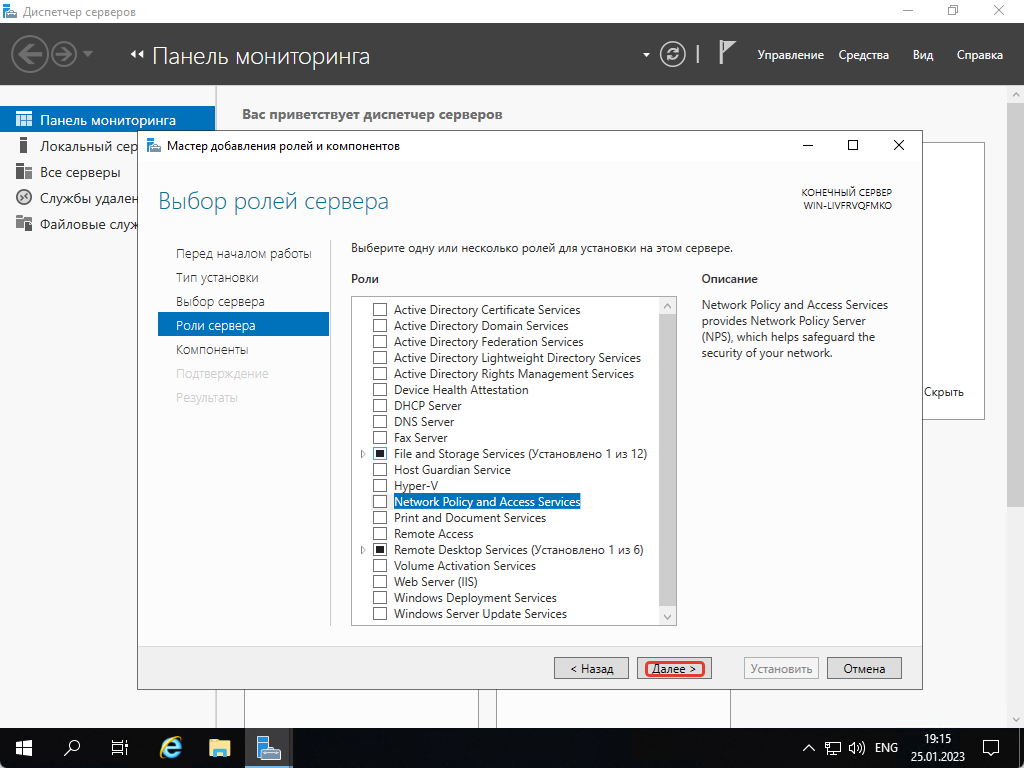1024x768 pixels.
Task: Open Task View on the taskbar
Action: pos(120,748)
